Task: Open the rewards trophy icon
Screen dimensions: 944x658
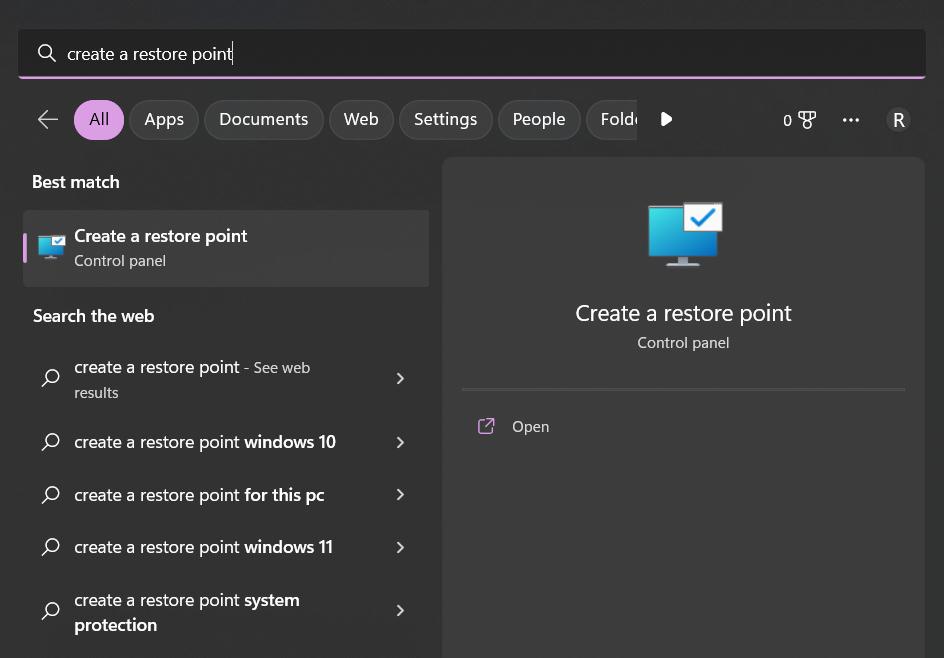Action: [807, 120]
